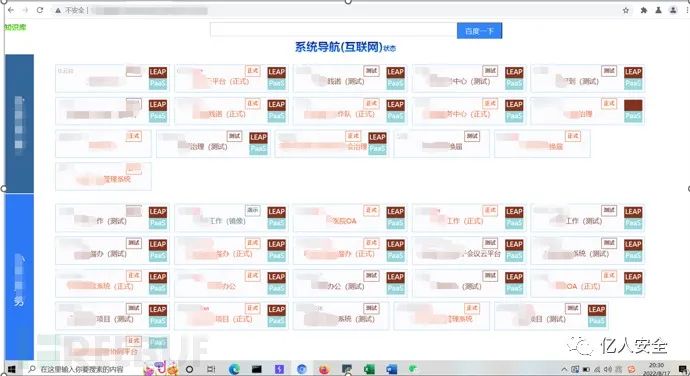690x376 pixels.
Task: Click LEAP PaaS icon on 作队 (正式) card
Action: point(395,111)
